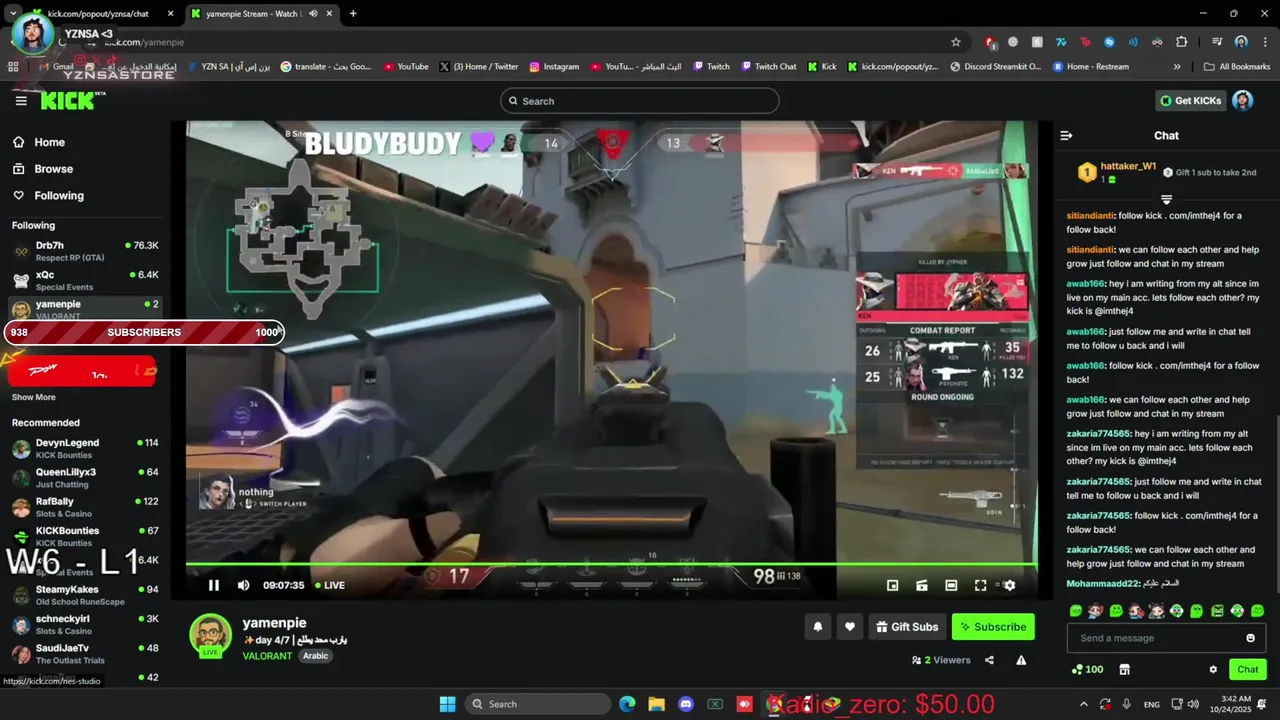Open the Chrome media controls icon
This screenshot has height=720, width=1280.
pos(1217,42)
